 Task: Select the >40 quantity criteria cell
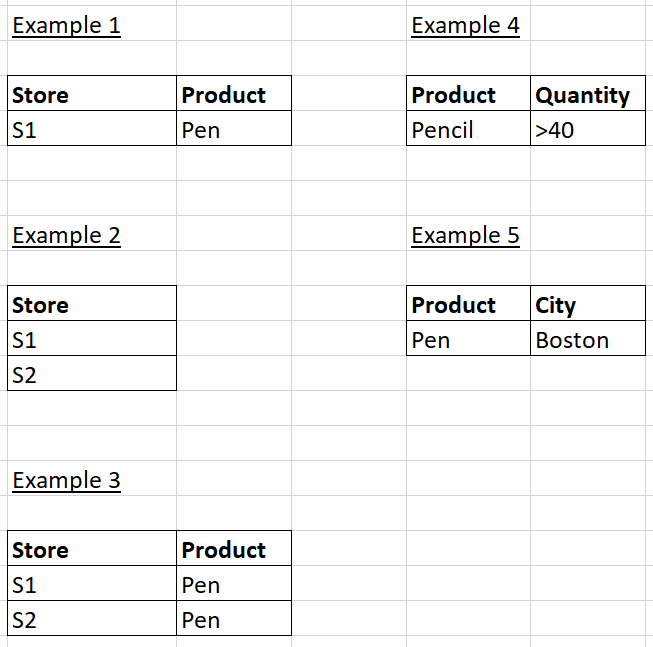[x=587, y=130]
